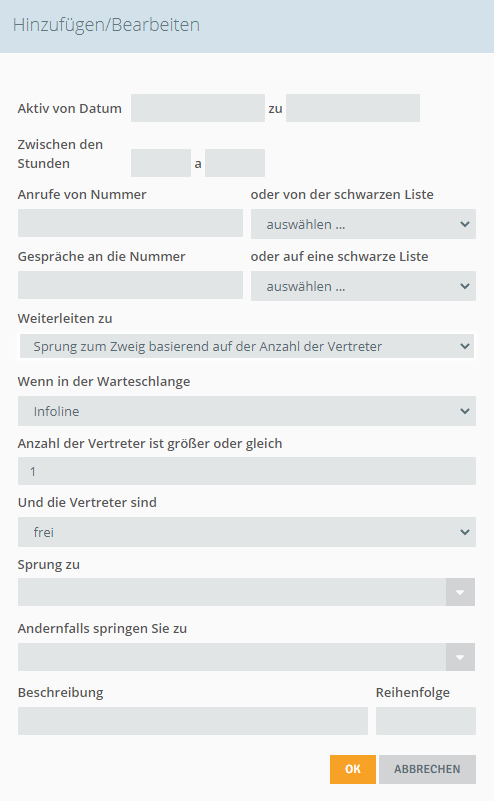The image size is (494, 801).
Task: Click the 'Aktiv von Datum' start date field
Action: pyautogui.click(x=198, y=108)
